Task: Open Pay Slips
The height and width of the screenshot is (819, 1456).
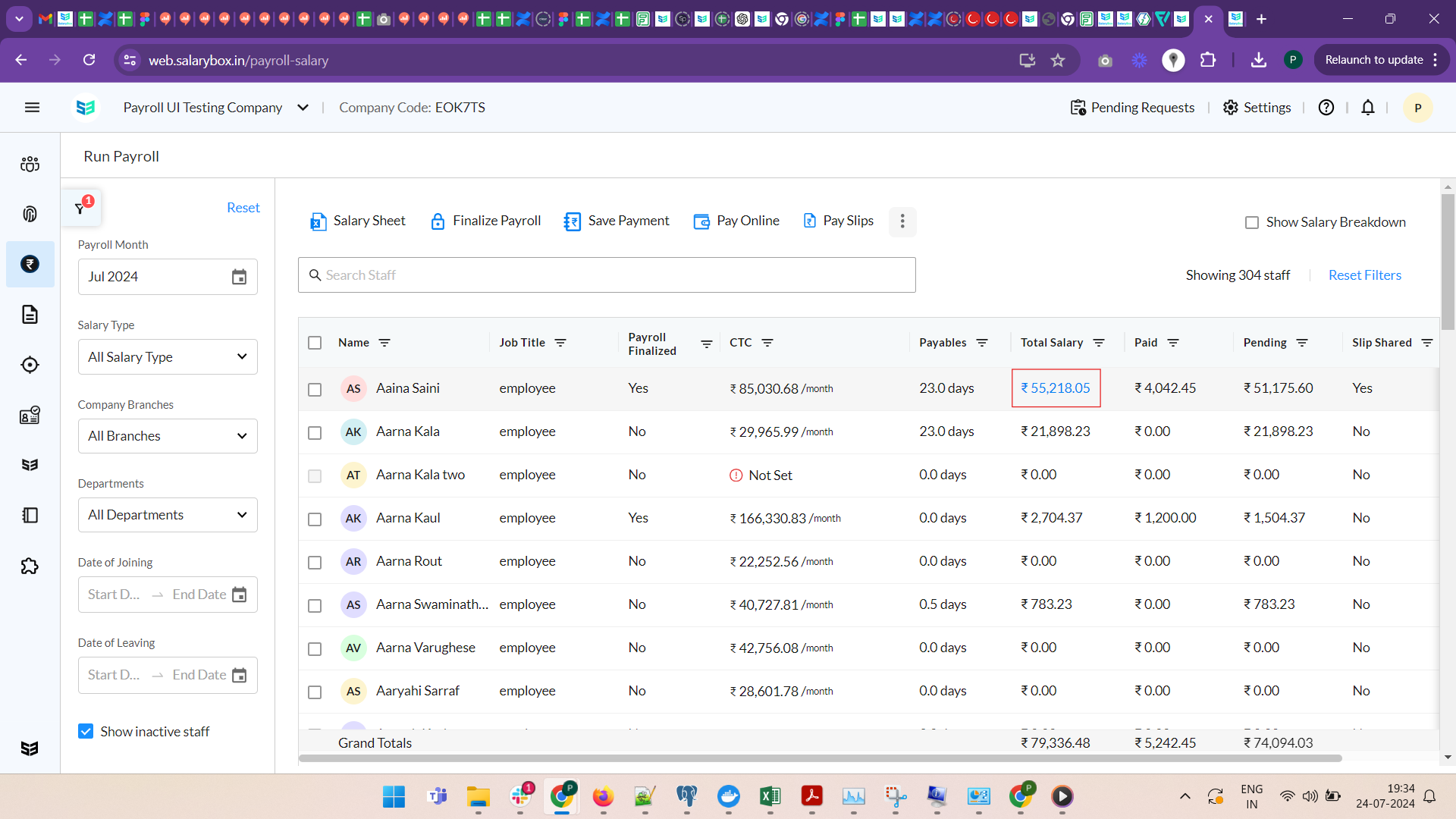Action: [x=838, y=221]
